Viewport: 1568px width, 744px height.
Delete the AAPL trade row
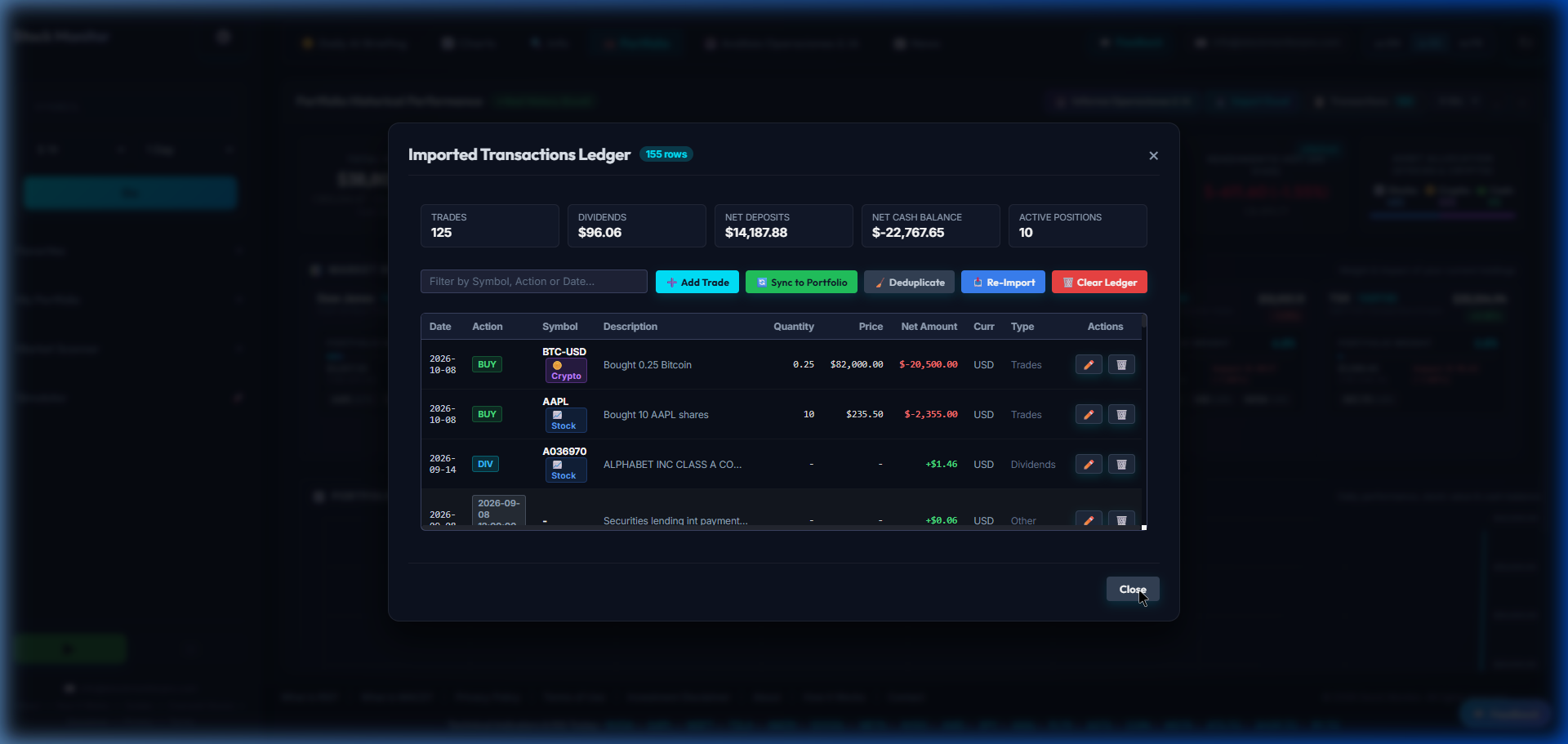coord(1121,415)
